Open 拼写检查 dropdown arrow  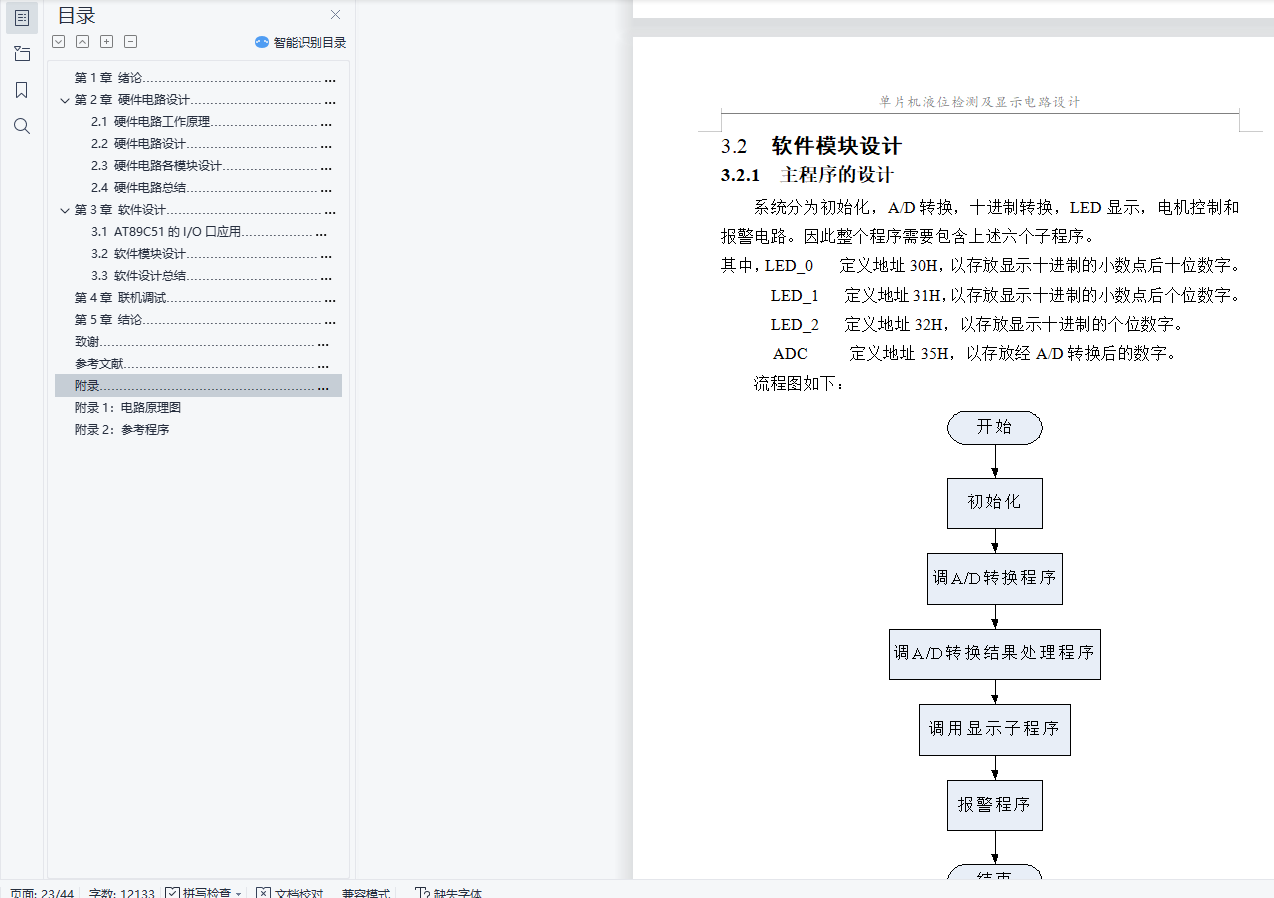tap(239, 893)
